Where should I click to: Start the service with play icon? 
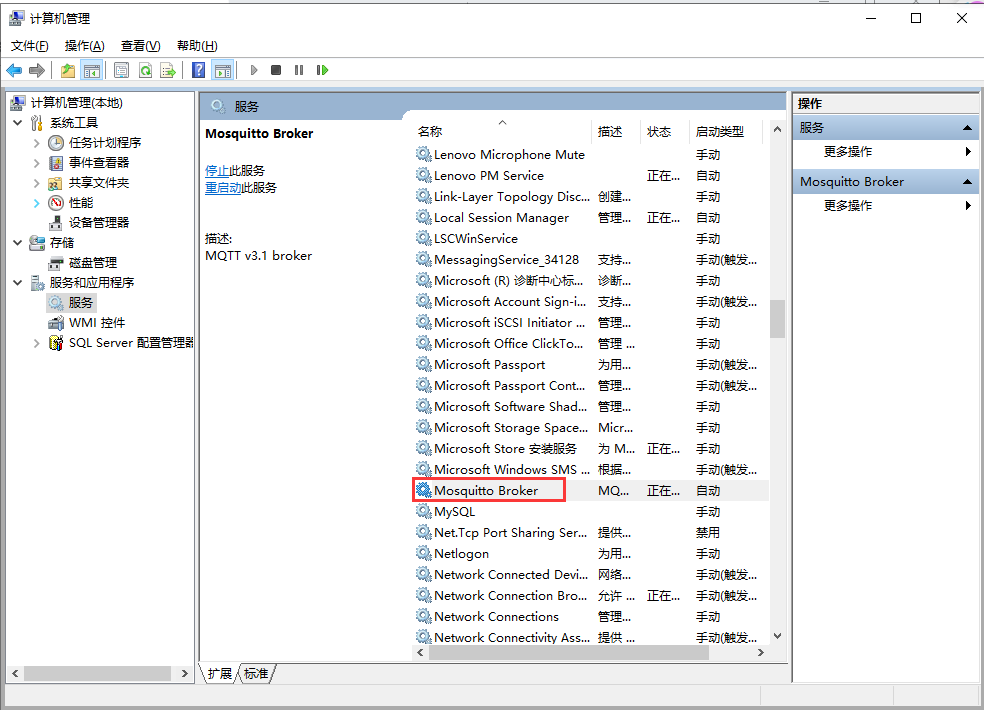pos(254,70)
